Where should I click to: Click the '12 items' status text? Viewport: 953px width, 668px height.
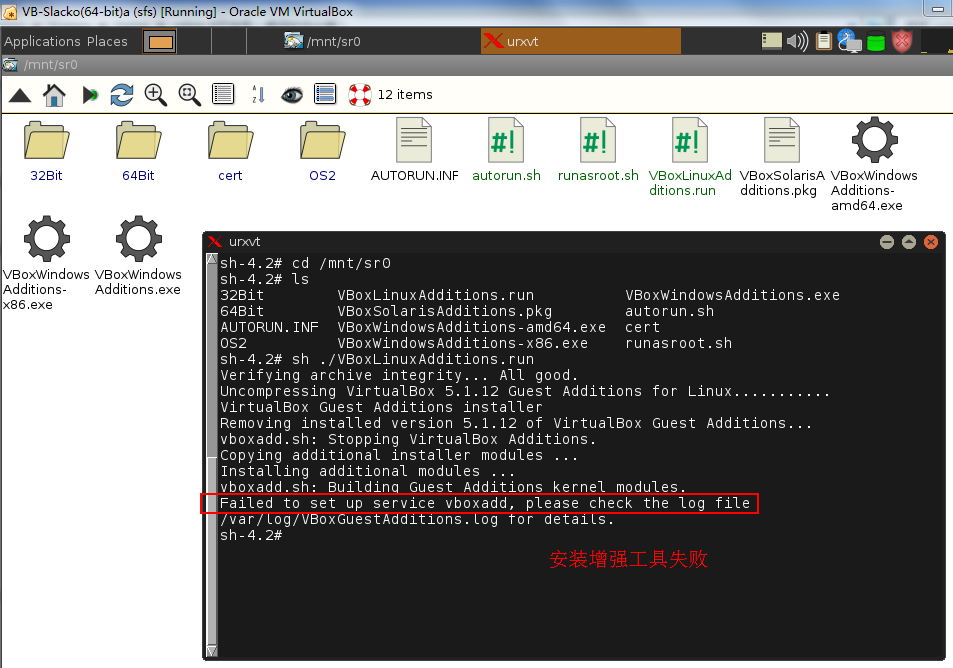pos(405,95)
